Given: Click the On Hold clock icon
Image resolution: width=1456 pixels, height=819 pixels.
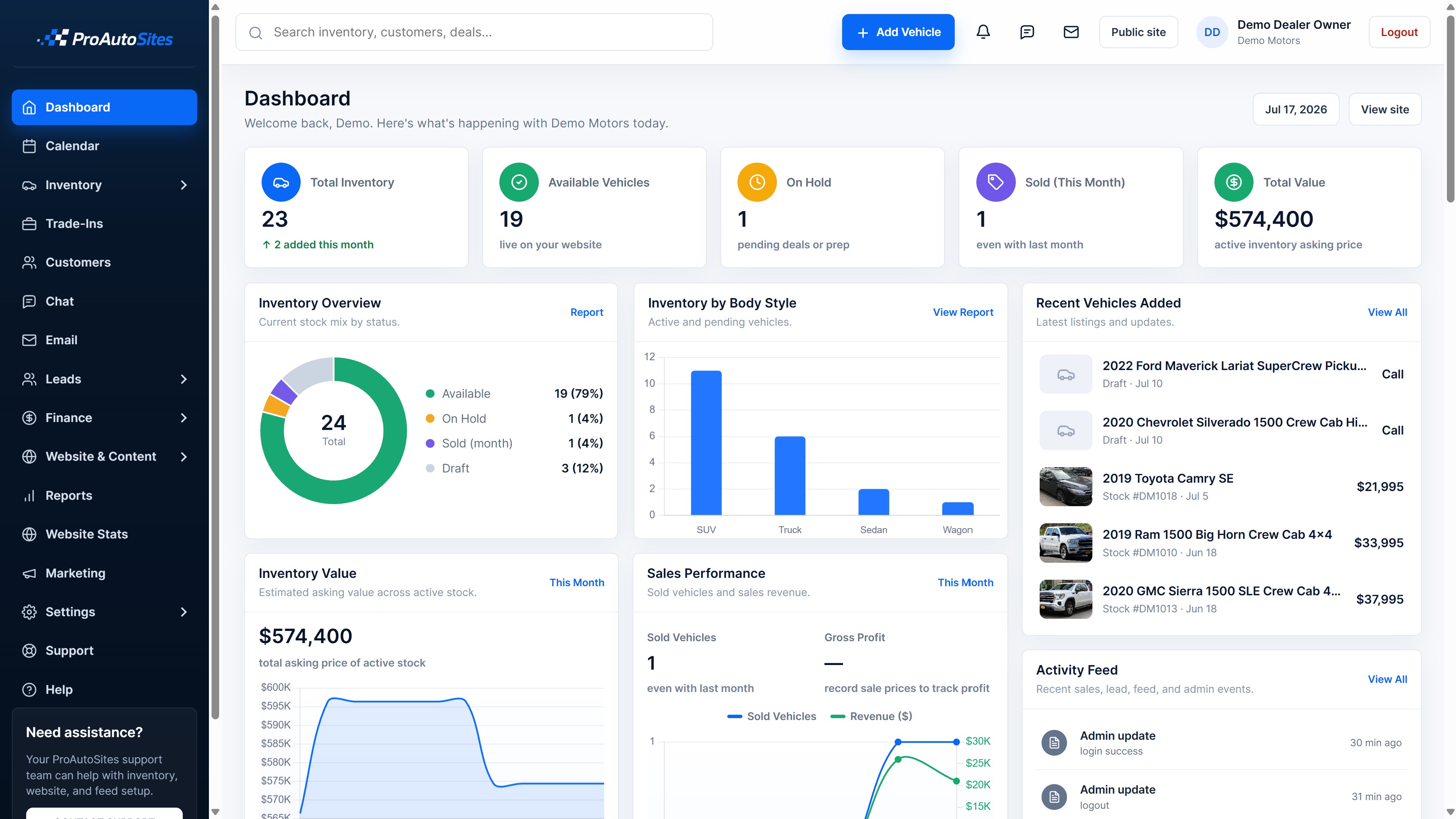Looking at the screenshot, I should click(x=757, y=182).
